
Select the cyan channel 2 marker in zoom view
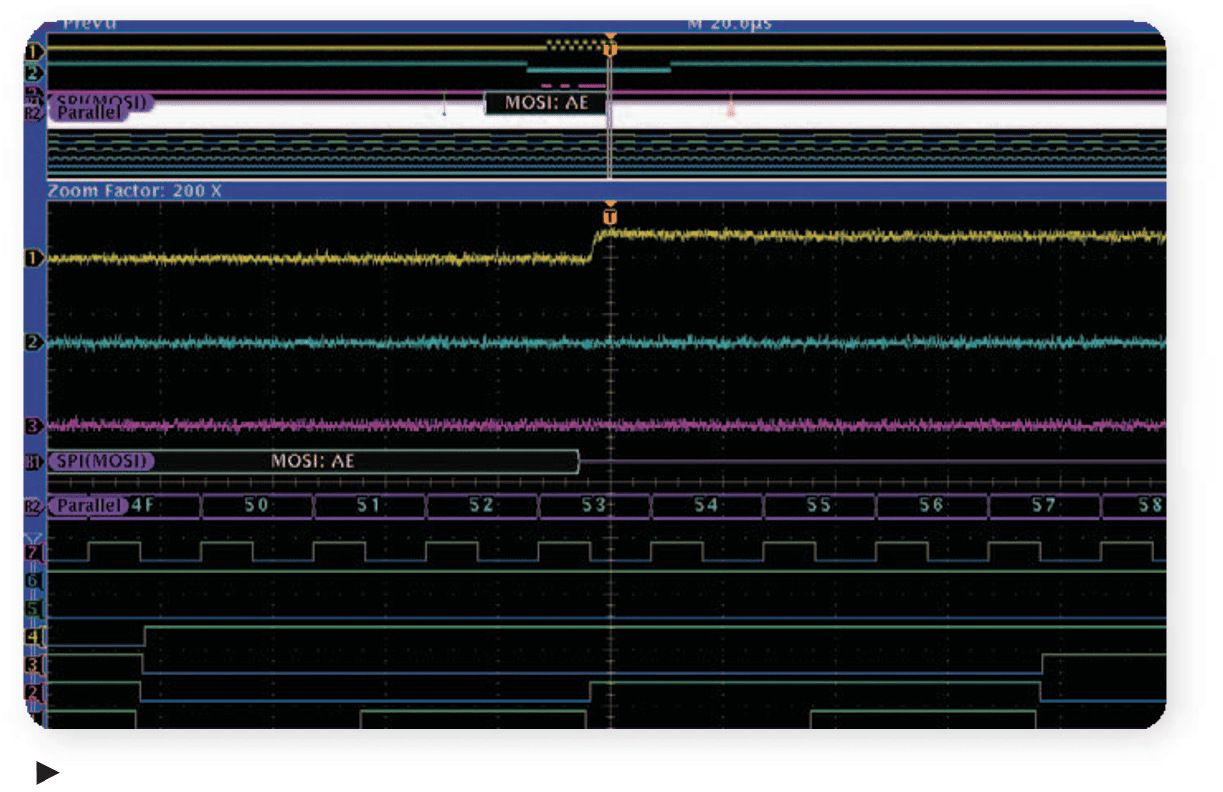pyautogui.click(x=35, y=343)
